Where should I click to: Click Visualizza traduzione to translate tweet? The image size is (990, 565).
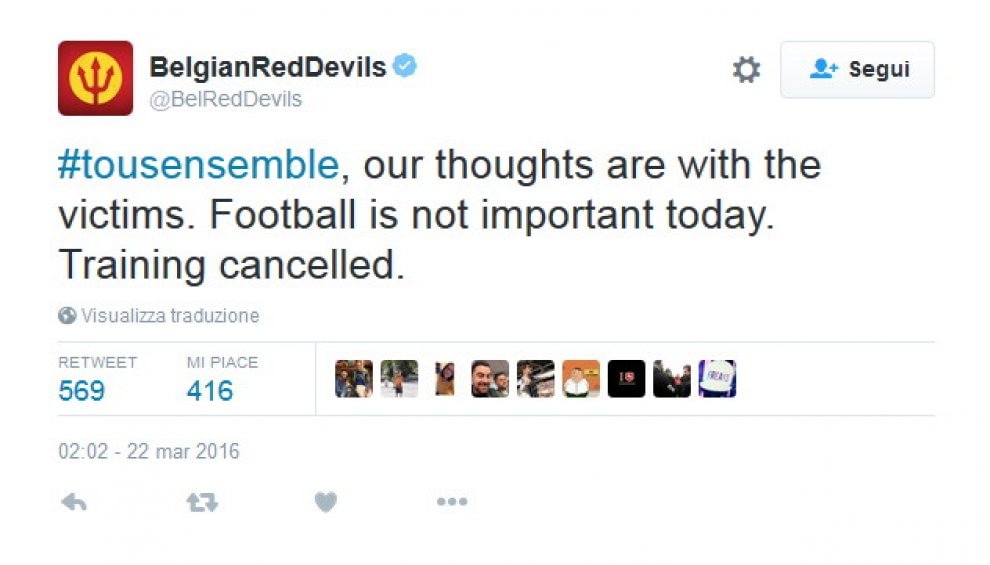click(170, 316)
